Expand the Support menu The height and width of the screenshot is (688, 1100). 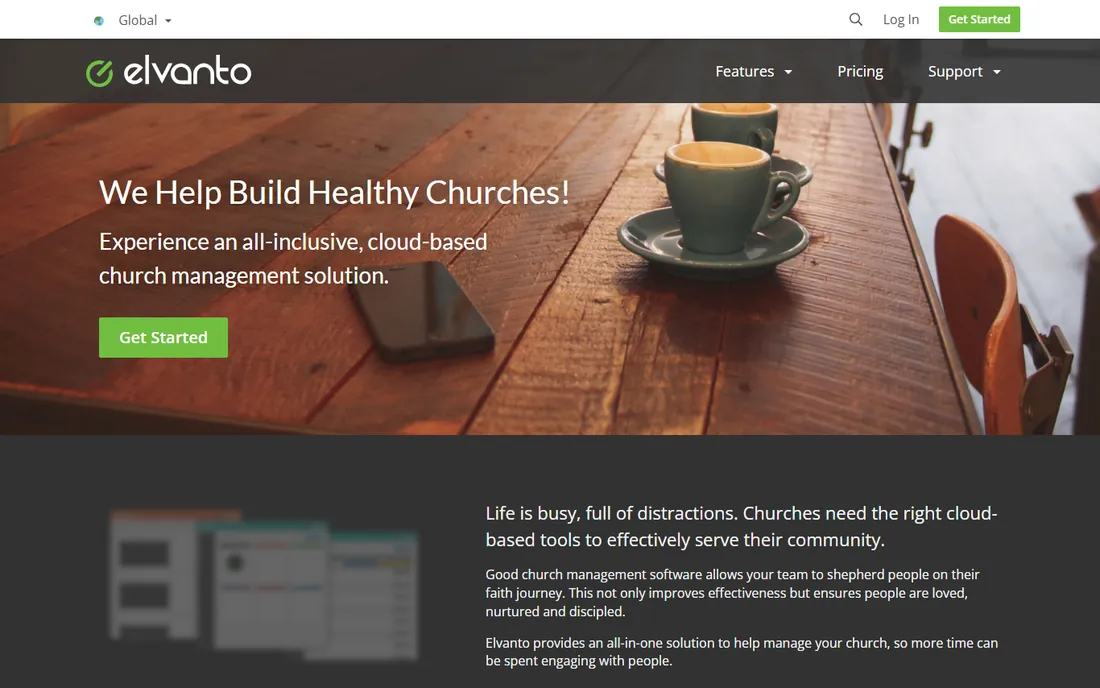964,72
